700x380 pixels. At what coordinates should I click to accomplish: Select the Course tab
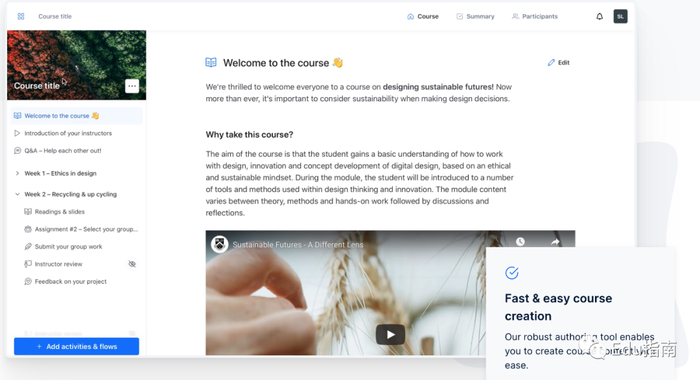coord(422,17)
